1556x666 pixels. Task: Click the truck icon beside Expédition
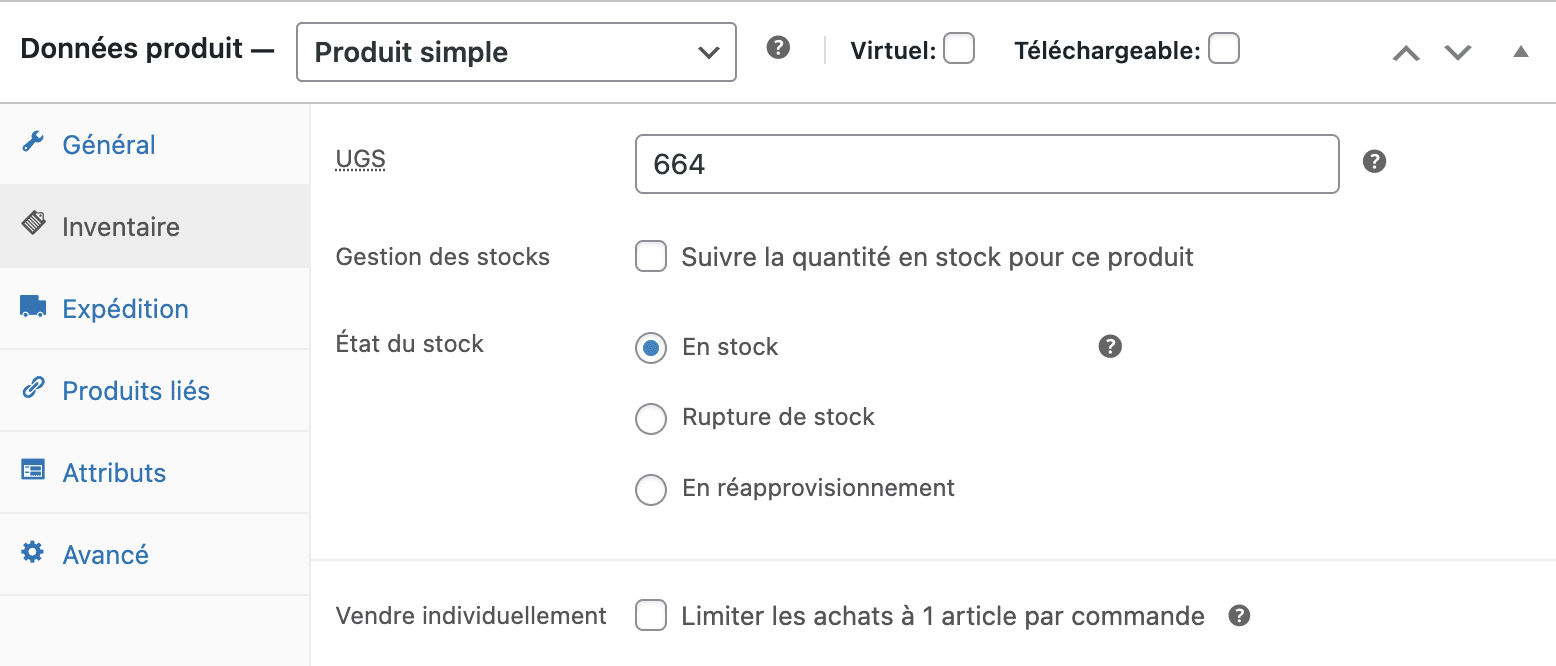click(x=33, y=307)
